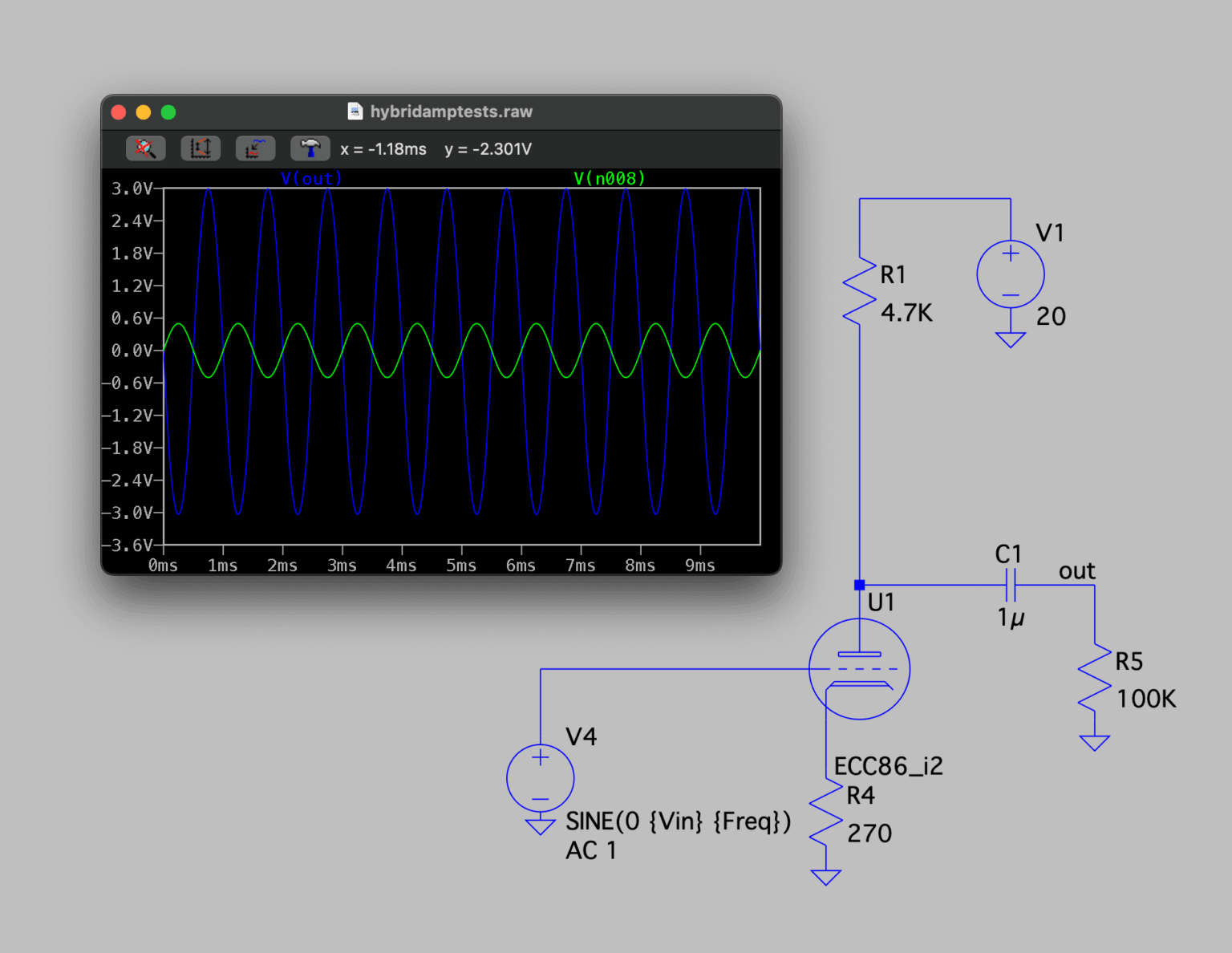Click the hybridamptests.raw document icon
1232x953 pixels.
click(x=355, y=112)
